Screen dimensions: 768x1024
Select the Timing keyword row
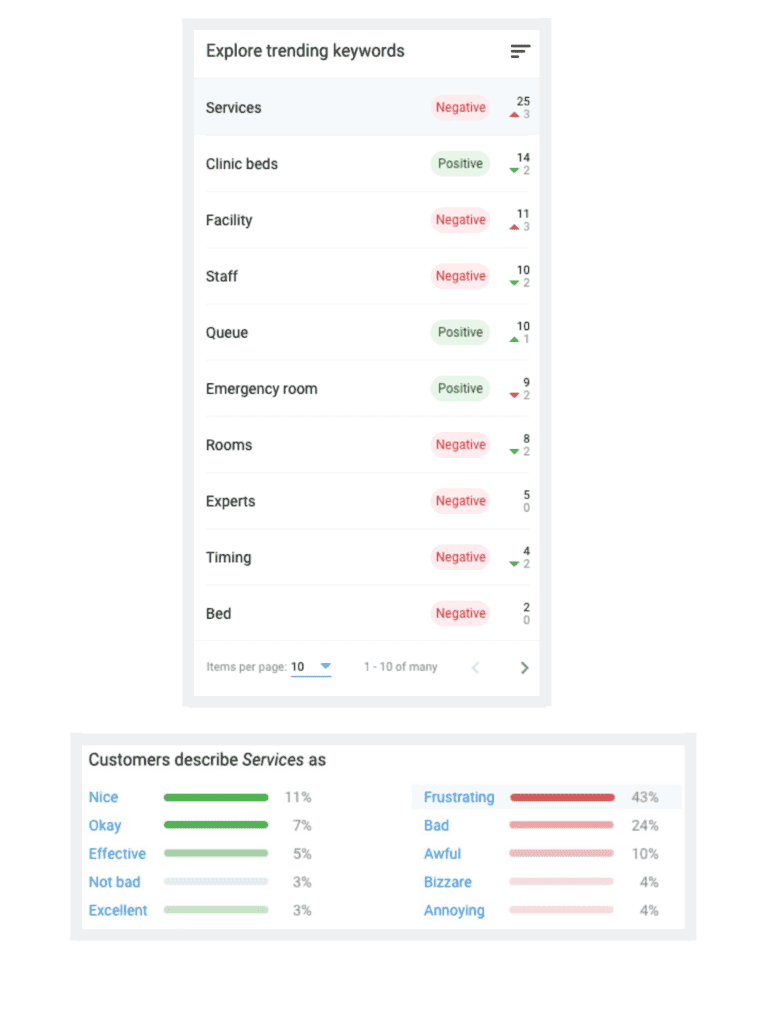pyautogui.click(x=300, y=557)
